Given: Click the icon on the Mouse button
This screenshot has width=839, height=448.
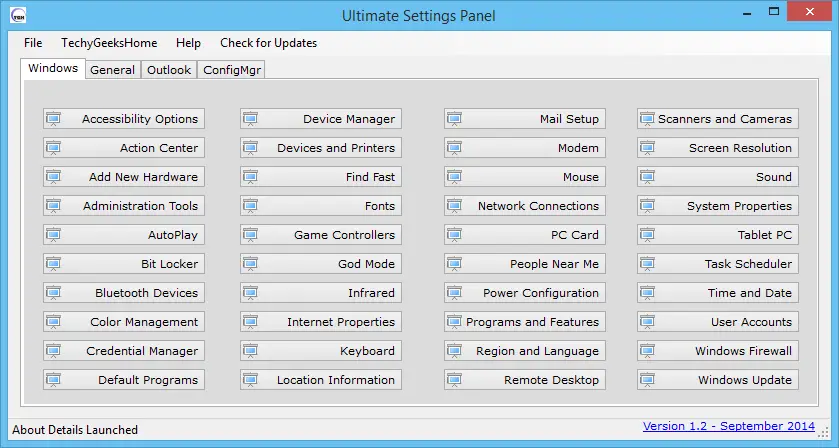Looking at the screenshot, I should (x=454, y=177).
